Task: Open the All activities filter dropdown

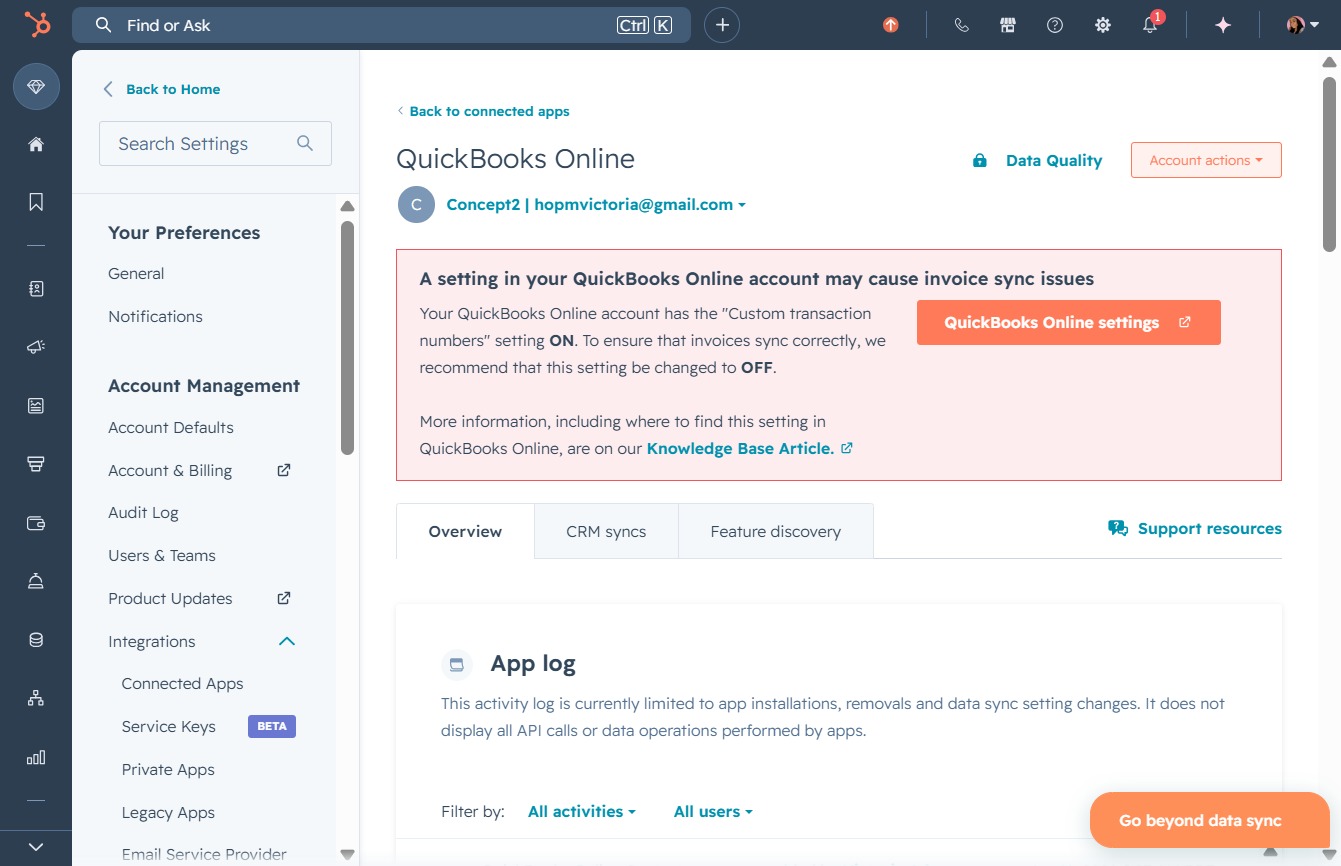Action: click(x=582, y=812)
